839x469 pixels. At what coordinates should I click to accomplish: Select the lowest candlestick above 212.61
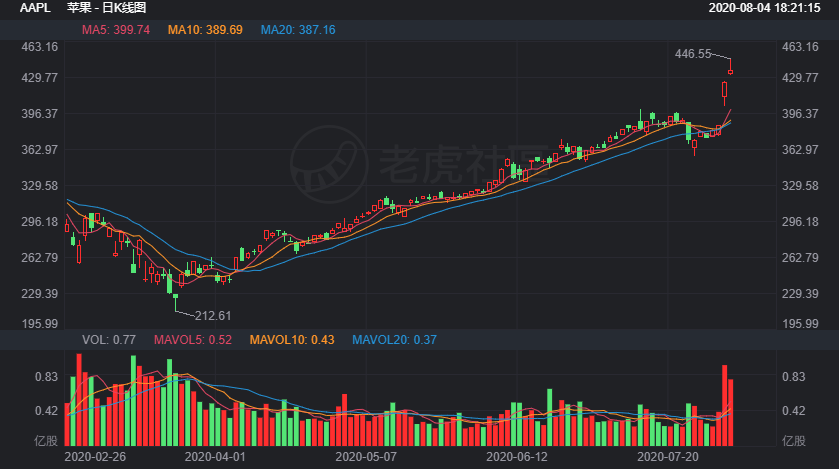coord(176,302)
